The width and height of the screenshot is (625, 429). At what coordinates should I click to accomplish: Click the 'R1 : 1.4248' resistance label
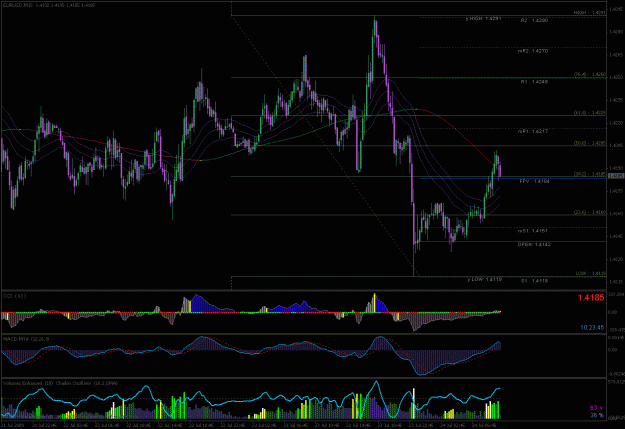[534, 82]
